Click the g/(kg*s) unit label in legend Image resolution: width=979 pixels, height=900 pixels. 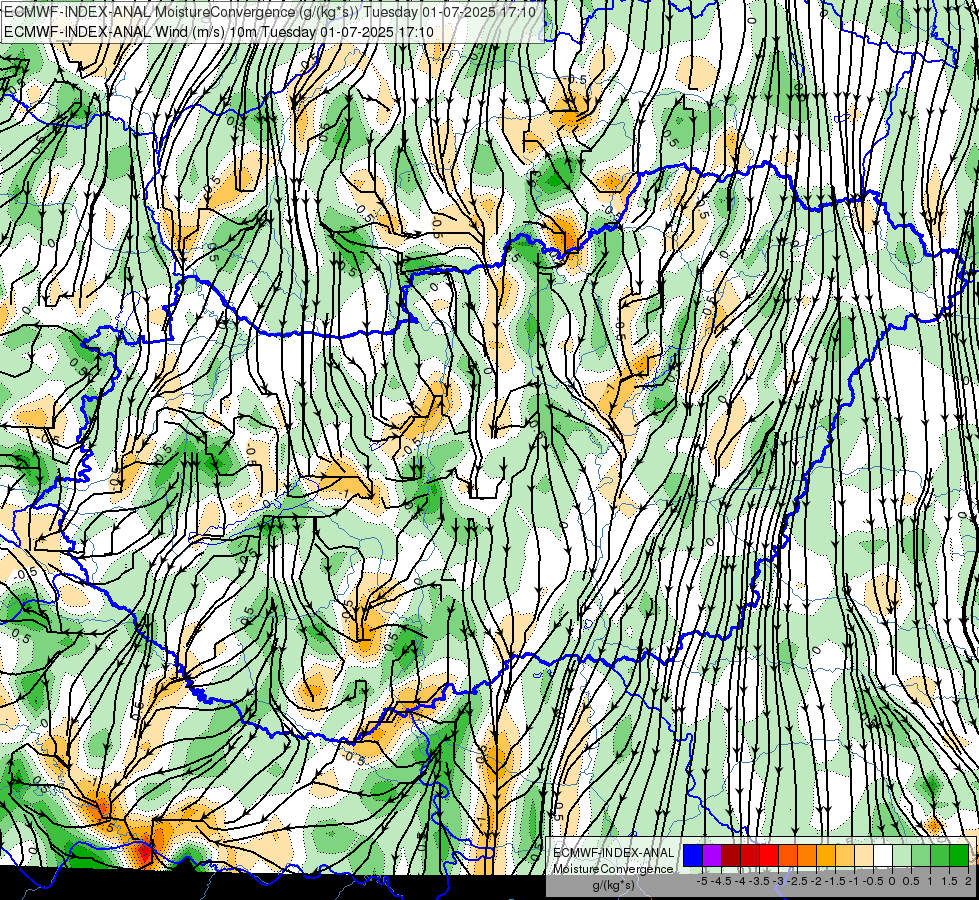click(x=614, y=886)
